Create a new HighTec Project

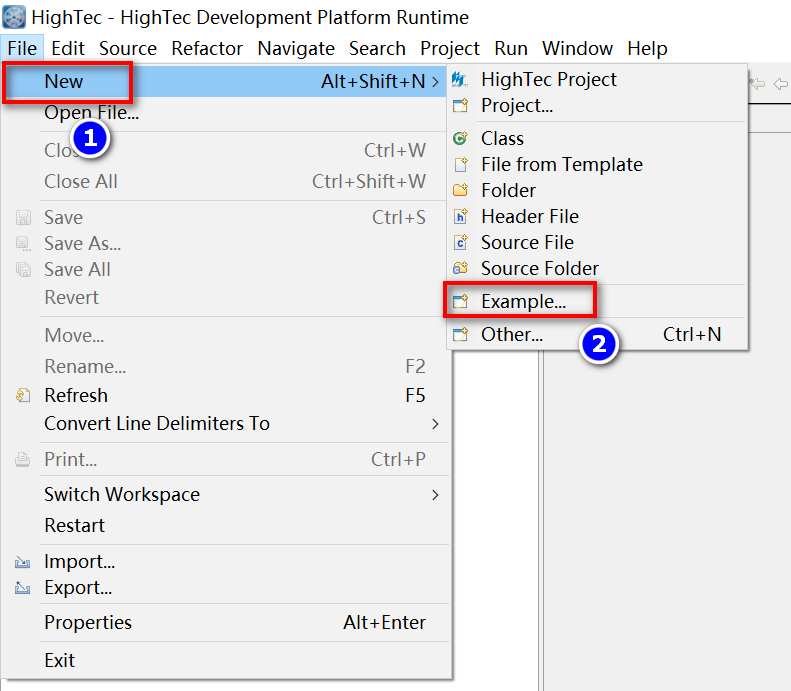[x=597, y=80]
